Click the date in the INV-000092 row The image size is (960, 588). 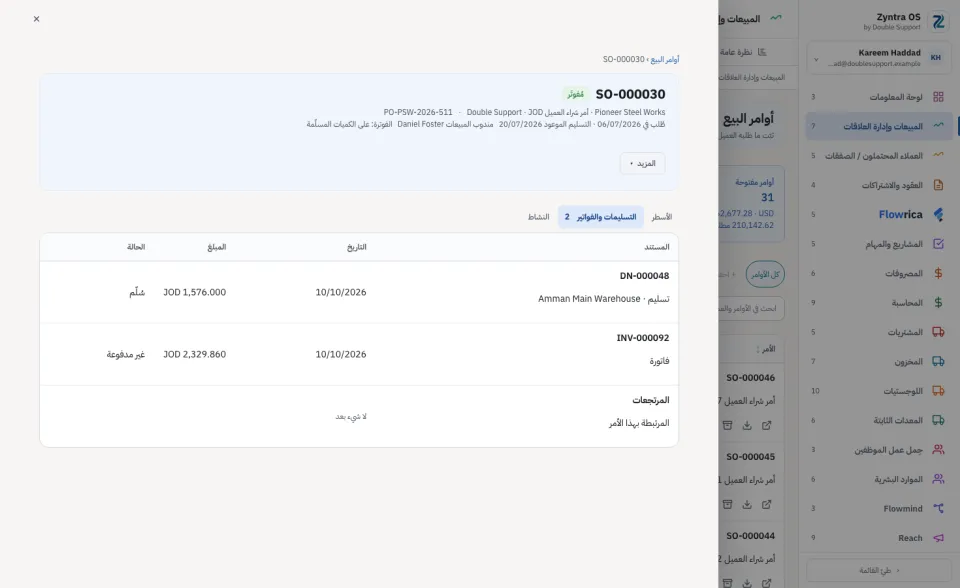tap(341, 354)
